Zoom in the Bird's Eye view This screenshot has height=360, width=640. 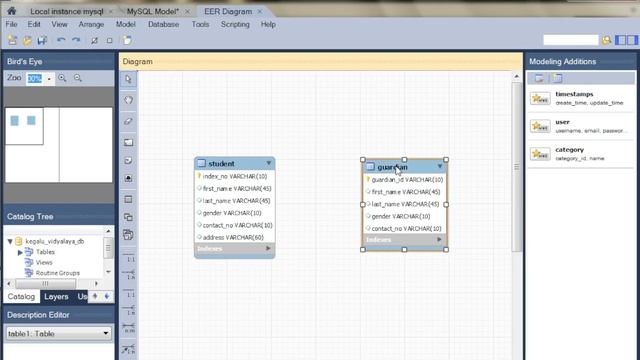(62, 78)
